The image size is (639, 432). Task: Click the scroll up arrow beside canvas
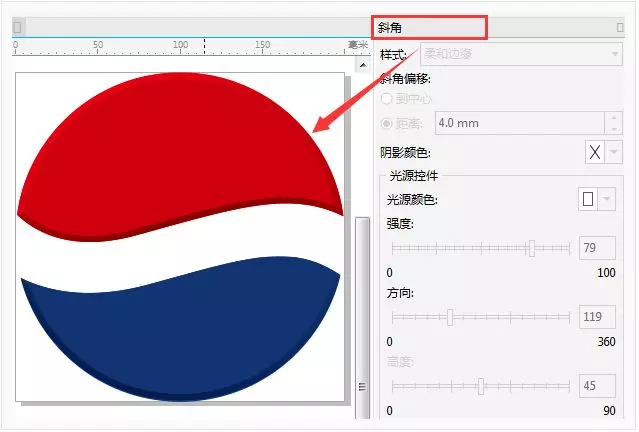pos(363,65)
